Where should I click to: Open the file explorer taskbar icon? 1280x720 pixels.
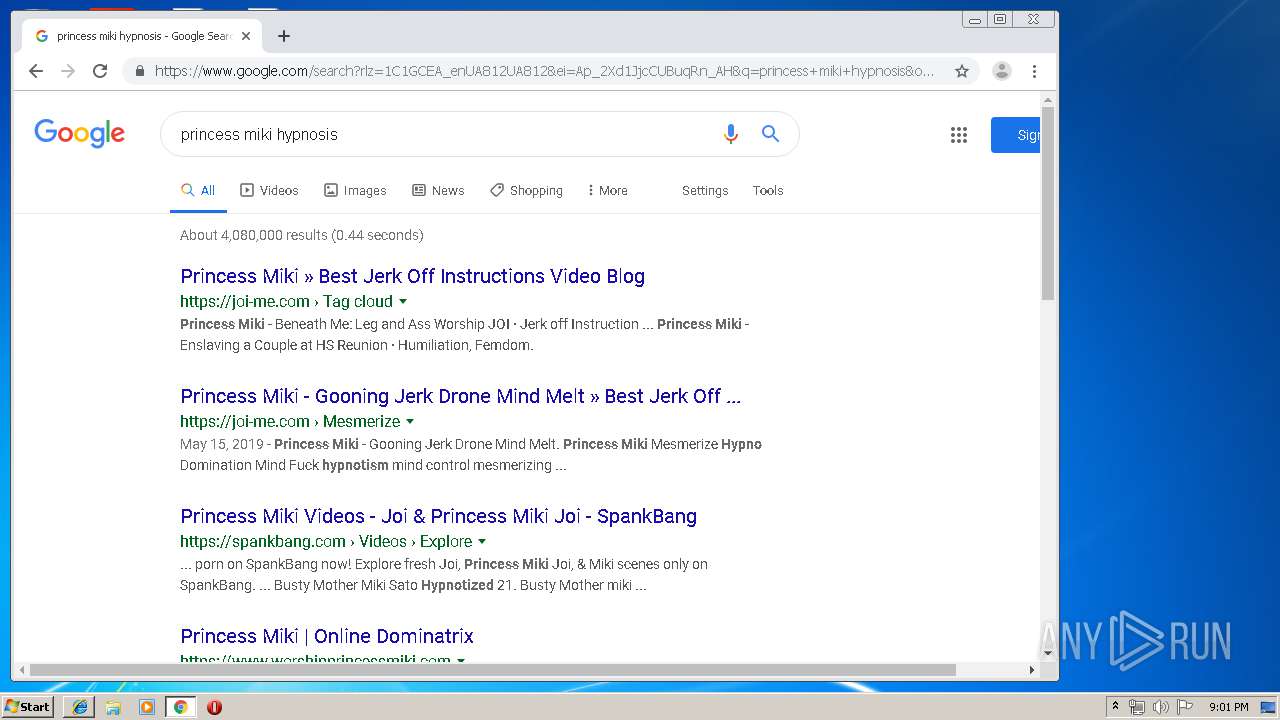(113, 707)
